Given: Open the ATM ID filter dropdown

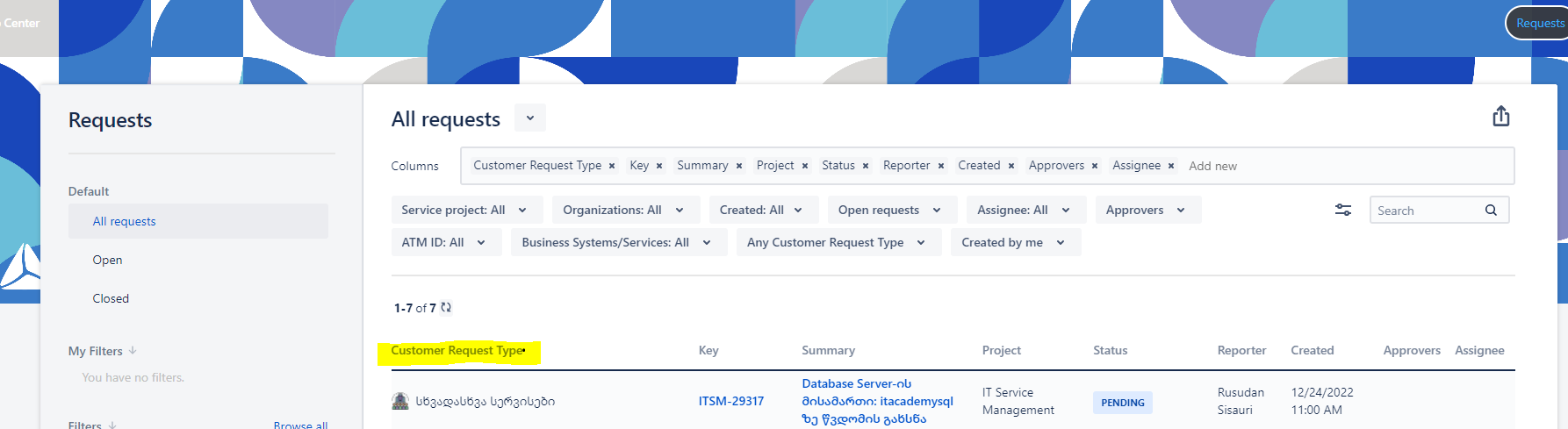Looking at the screenshot, I should [446, 242].
